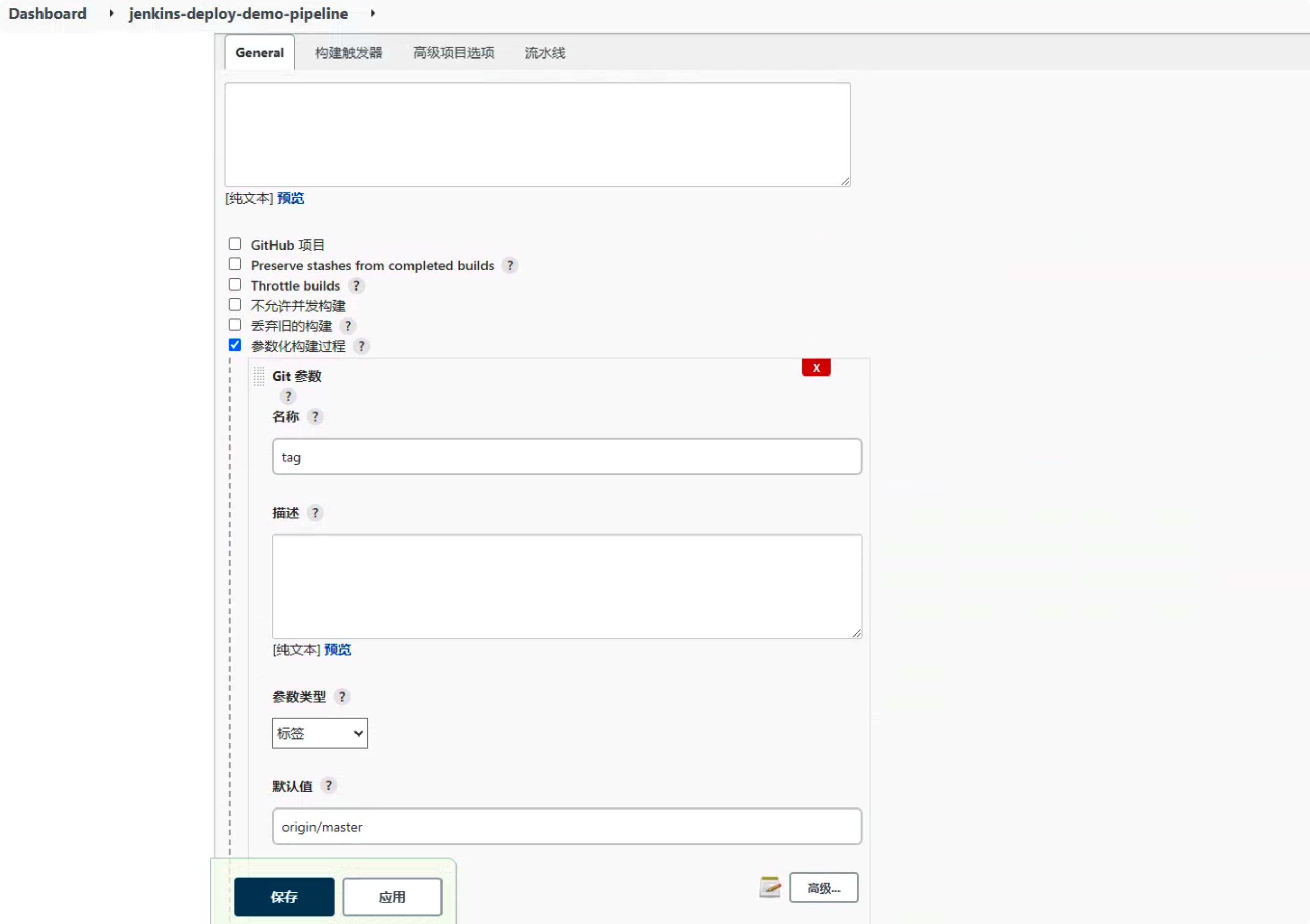Screen dimensions: 1310x924
Task: Click resize grip of project description textarea
Action: (x=845, y=181)
